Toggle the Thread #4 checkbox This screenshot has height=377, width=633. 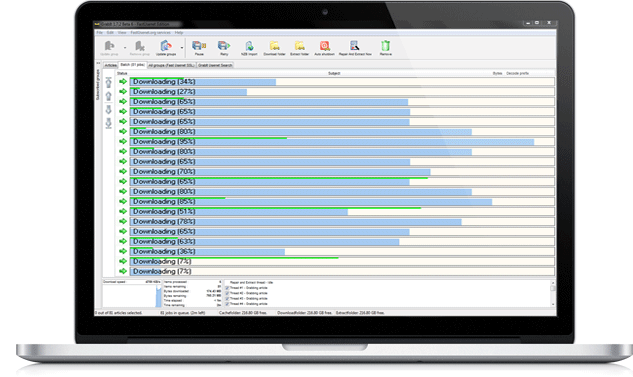(227, 304)
